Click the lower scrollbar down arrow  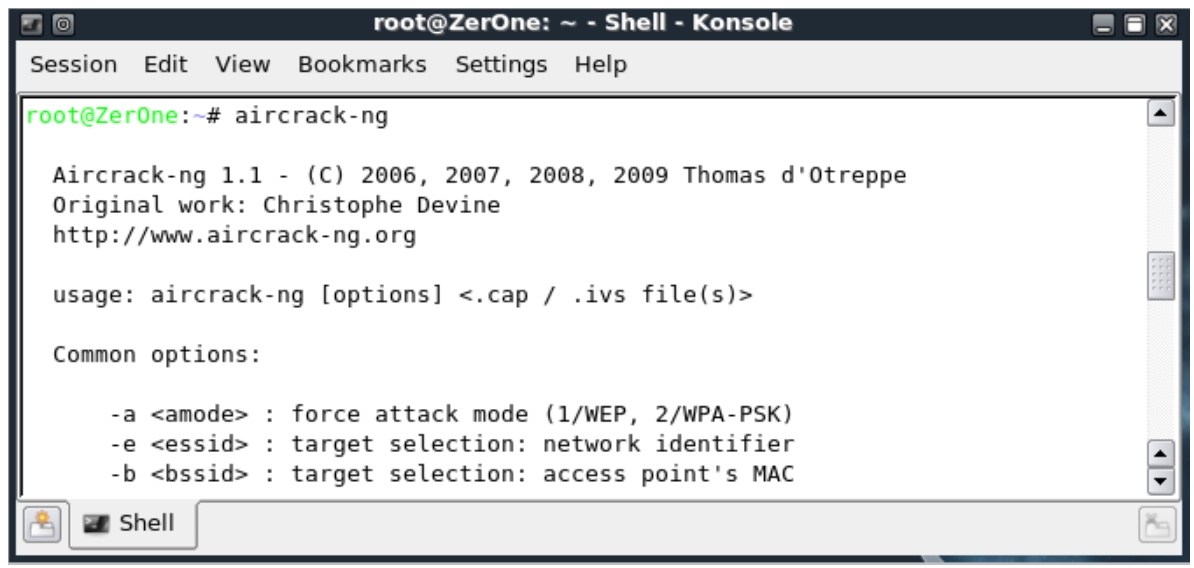point(1160,481)
